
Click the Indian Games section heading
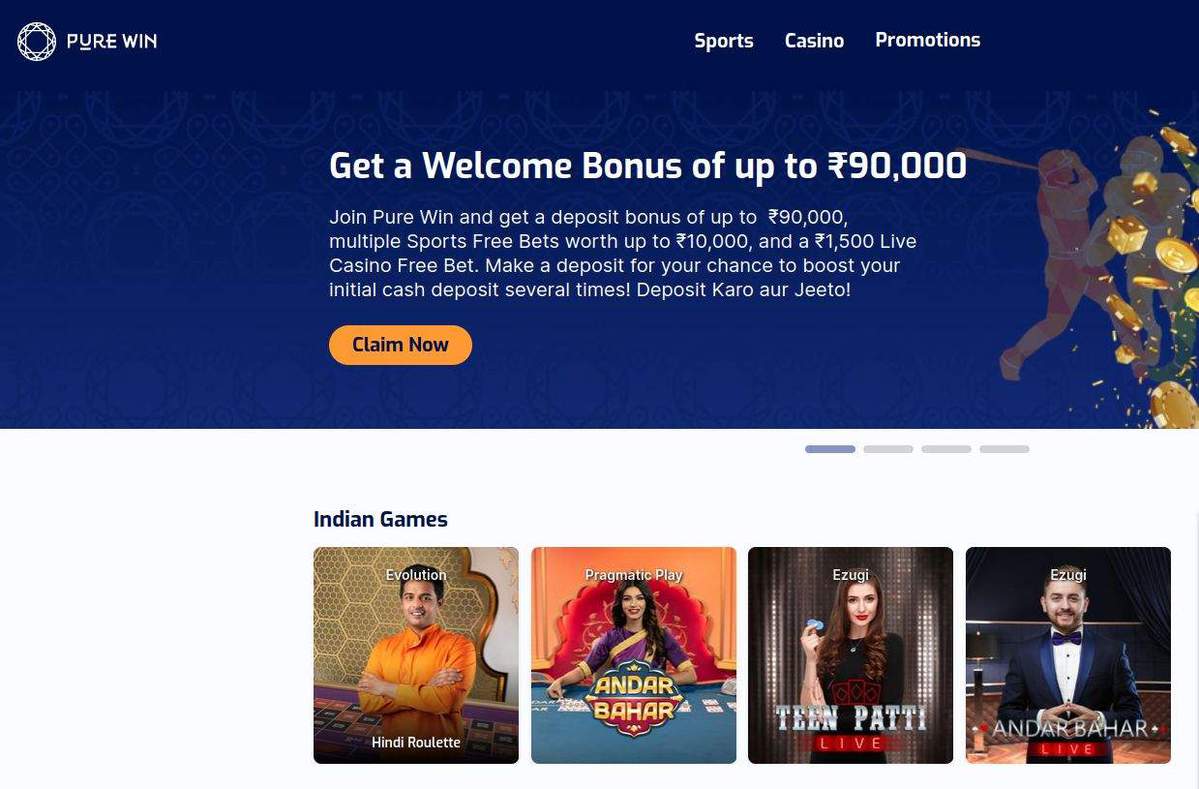(380, 519)
